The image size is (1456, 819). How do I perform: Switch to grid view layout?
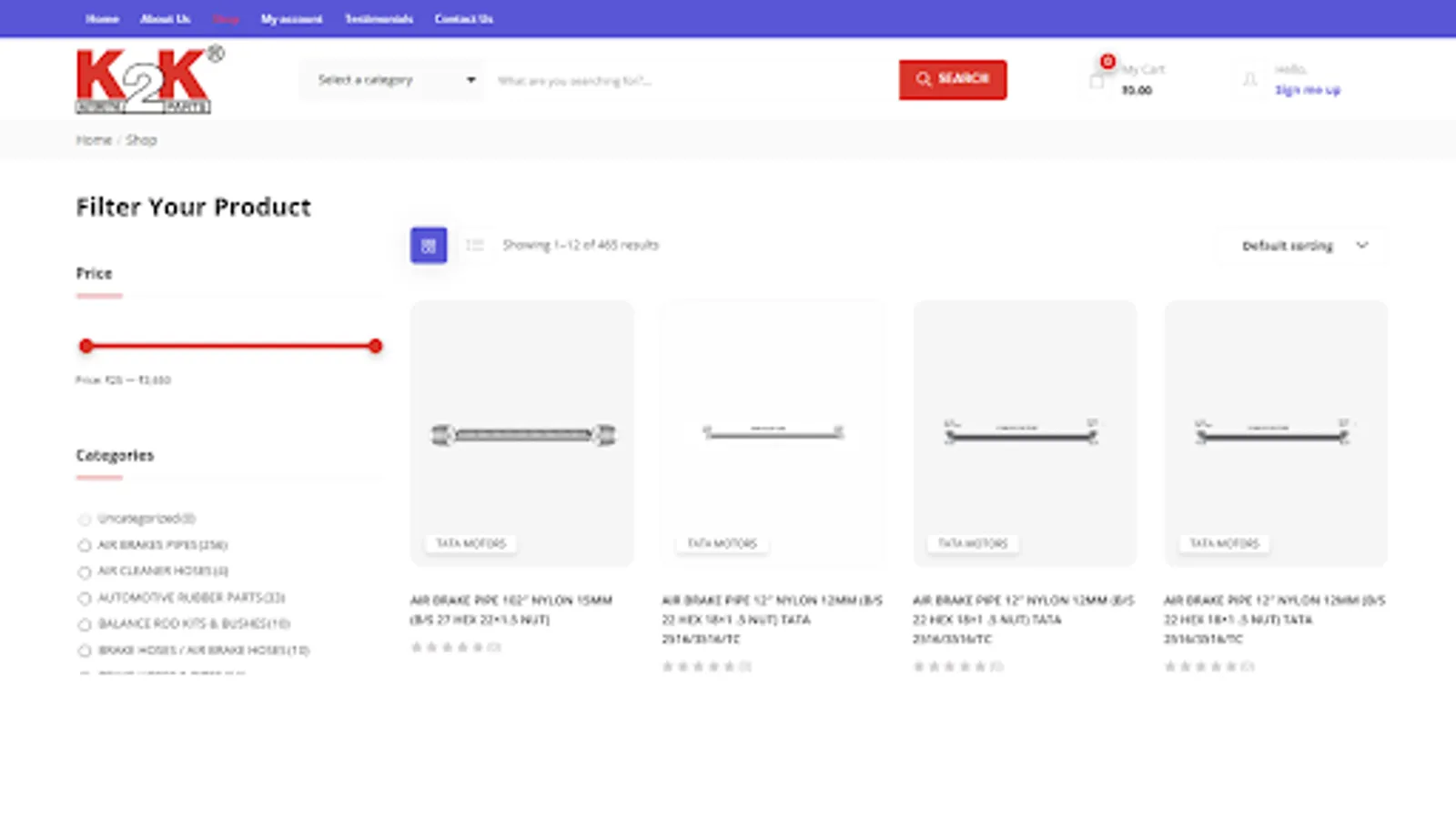[429, 245]
